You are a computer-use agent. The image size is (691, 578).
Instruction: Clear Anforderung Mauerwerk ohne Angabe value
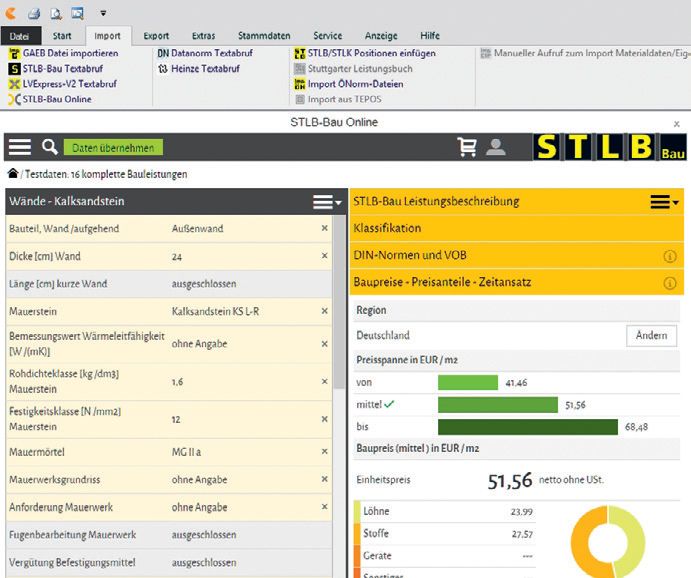[324, 507]
